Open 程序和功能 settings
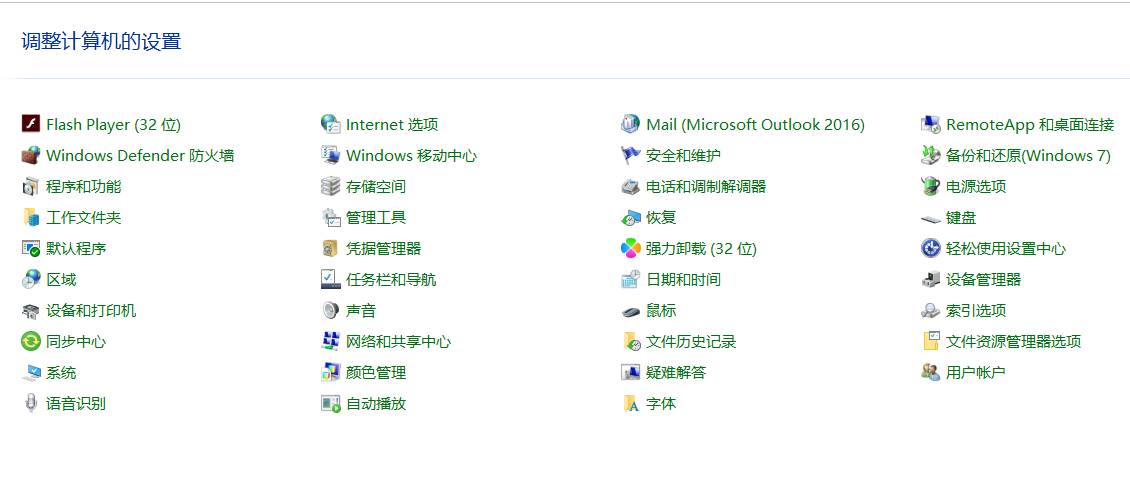This screenshot has height=477, width=1130. click(83, 186)
